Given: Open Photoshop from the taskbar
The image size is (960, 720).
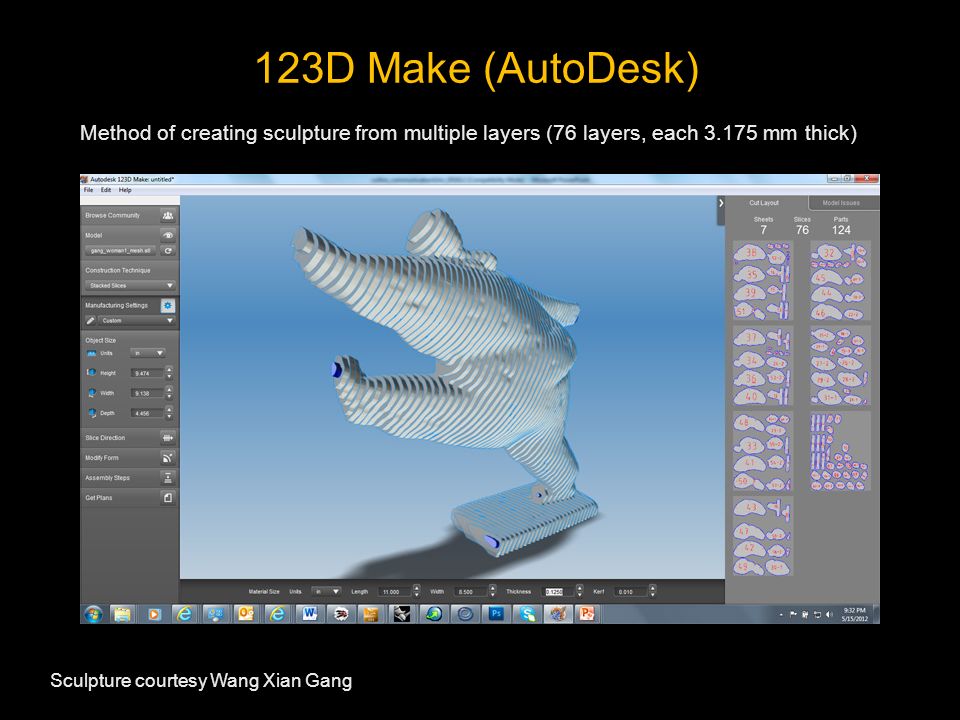Looking at the screenshot, I should (x=496, y=613).
